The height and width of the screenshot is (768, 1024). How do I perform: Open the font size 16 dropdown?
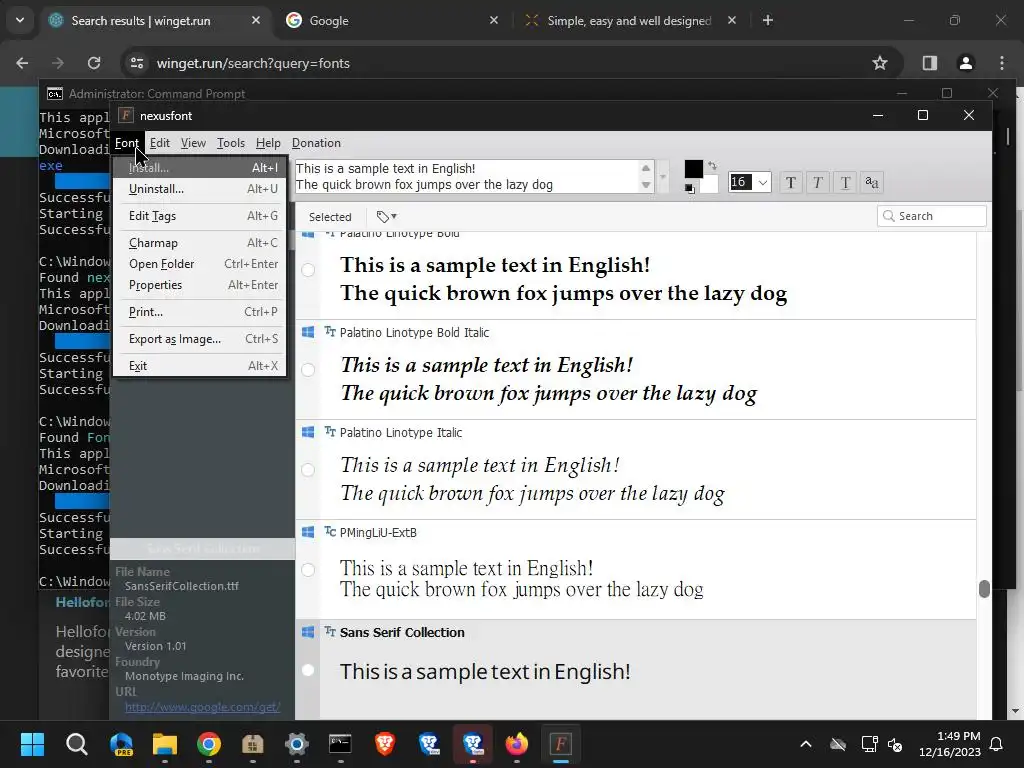click(x=762, y=182)
